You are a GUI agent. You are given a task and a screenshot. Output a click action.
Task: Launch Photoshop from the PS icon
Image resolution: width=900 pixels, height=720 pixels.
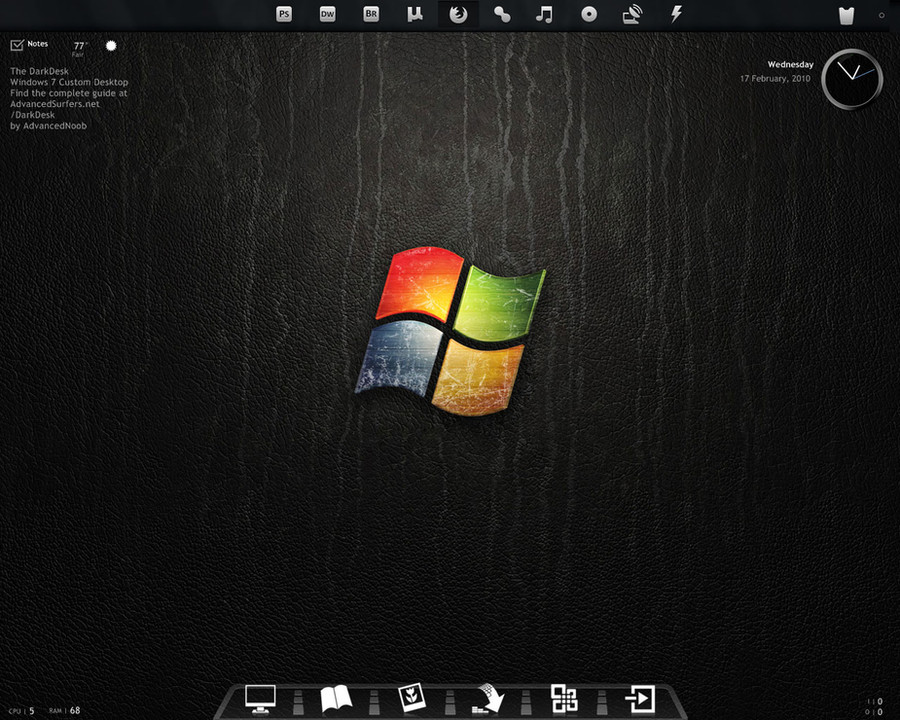284,14
